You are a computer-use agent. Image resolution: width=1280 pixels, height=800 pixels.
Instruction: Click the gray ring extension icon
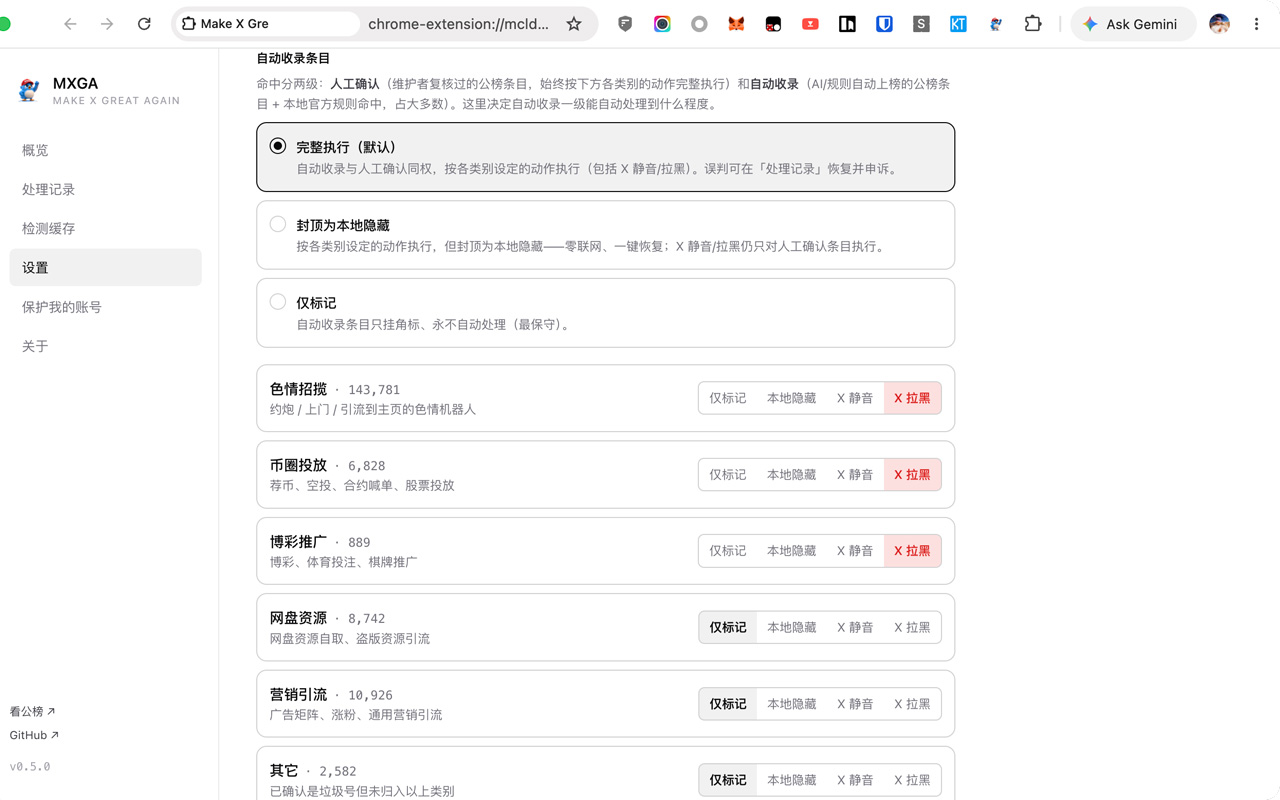point(699,24)
